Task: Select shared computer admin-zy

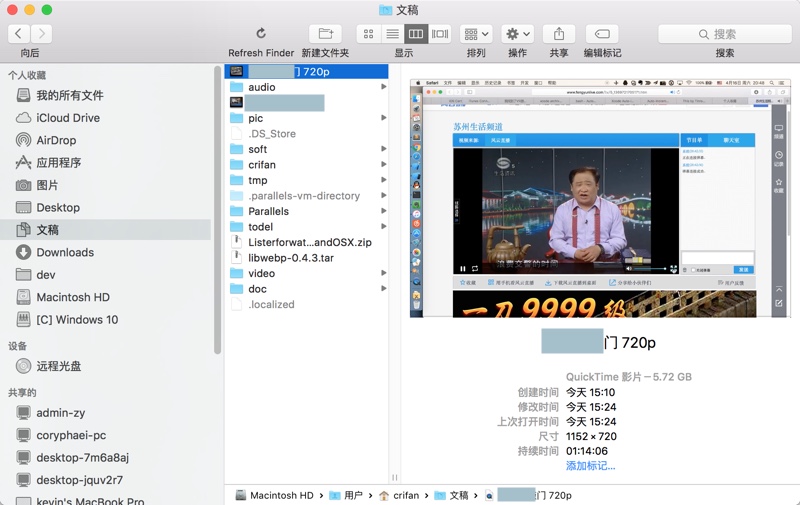Action: pyautogui.click(x=60, y=413)
